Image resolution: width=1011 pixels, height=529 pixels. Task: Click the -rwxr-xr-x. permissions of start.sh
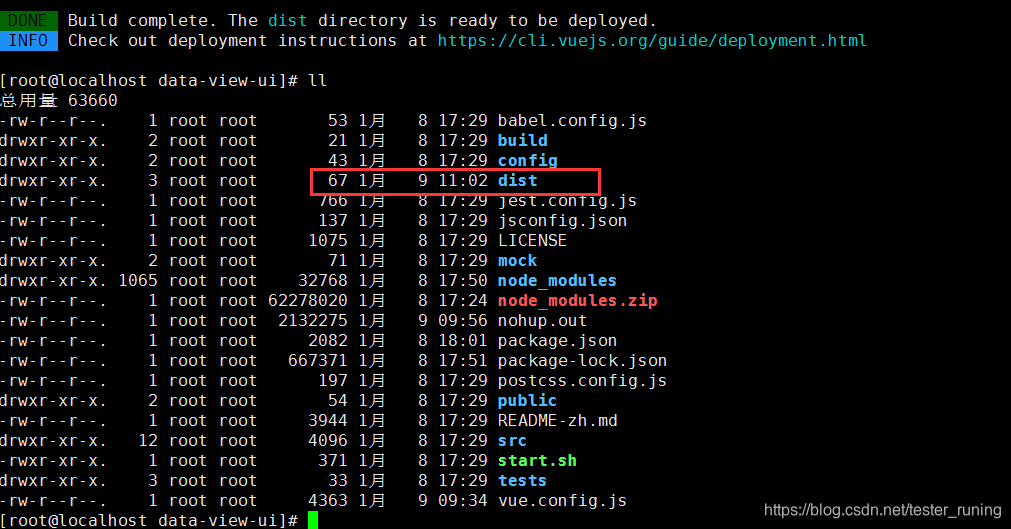click(54, 461)
